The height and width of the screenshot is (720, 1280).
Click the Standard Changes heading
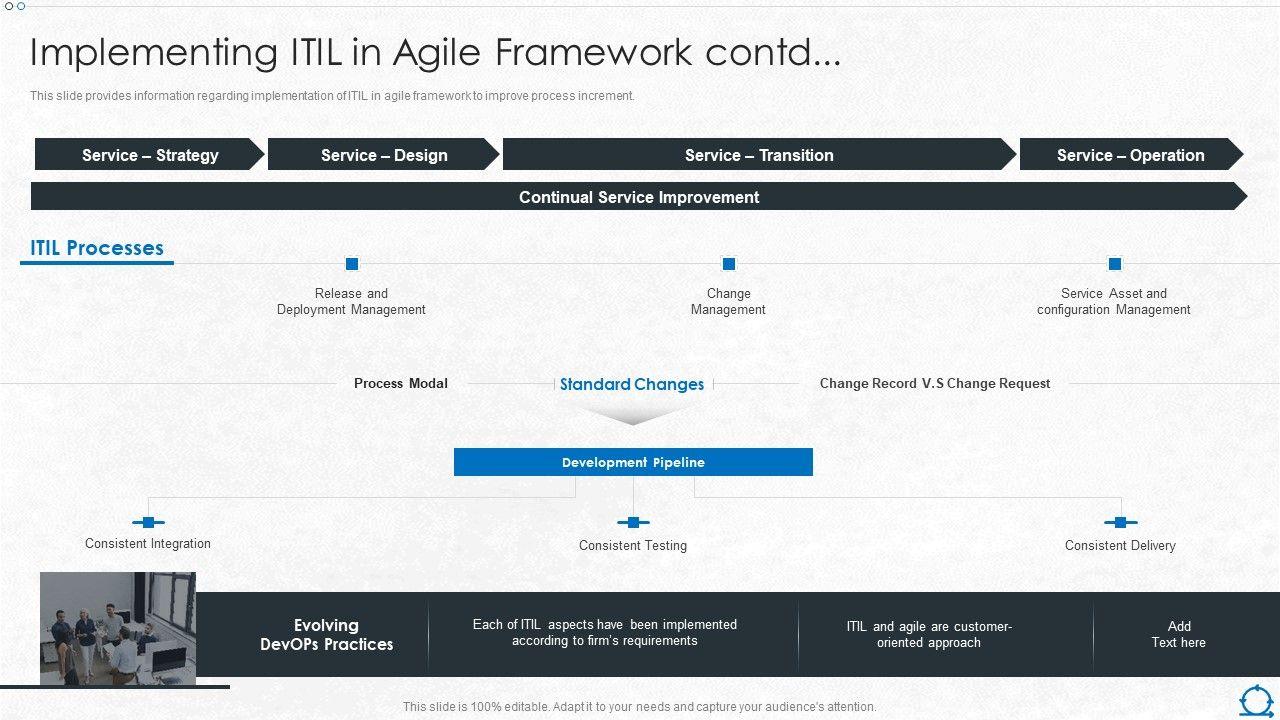coord(632,384)
